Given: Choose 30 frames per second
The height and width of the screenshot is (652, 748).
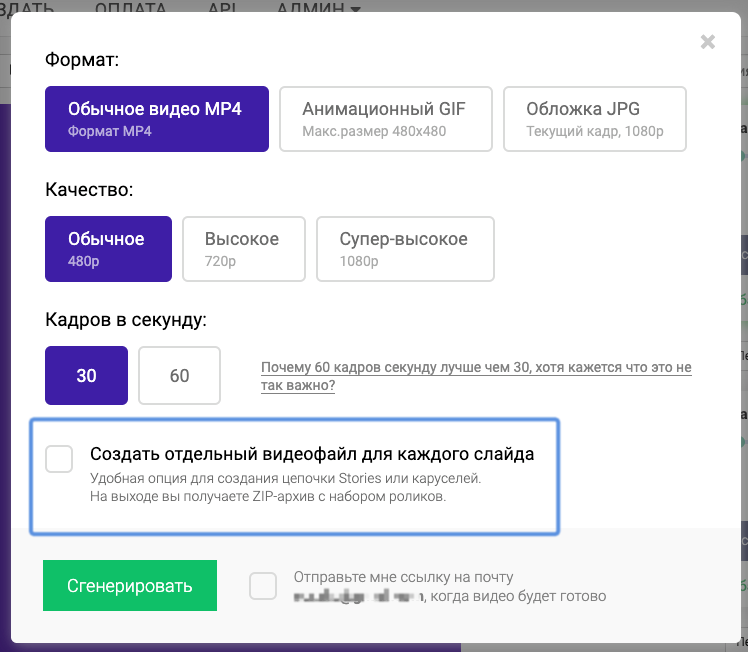Looking at the screenshot, I should click(87, 376).
